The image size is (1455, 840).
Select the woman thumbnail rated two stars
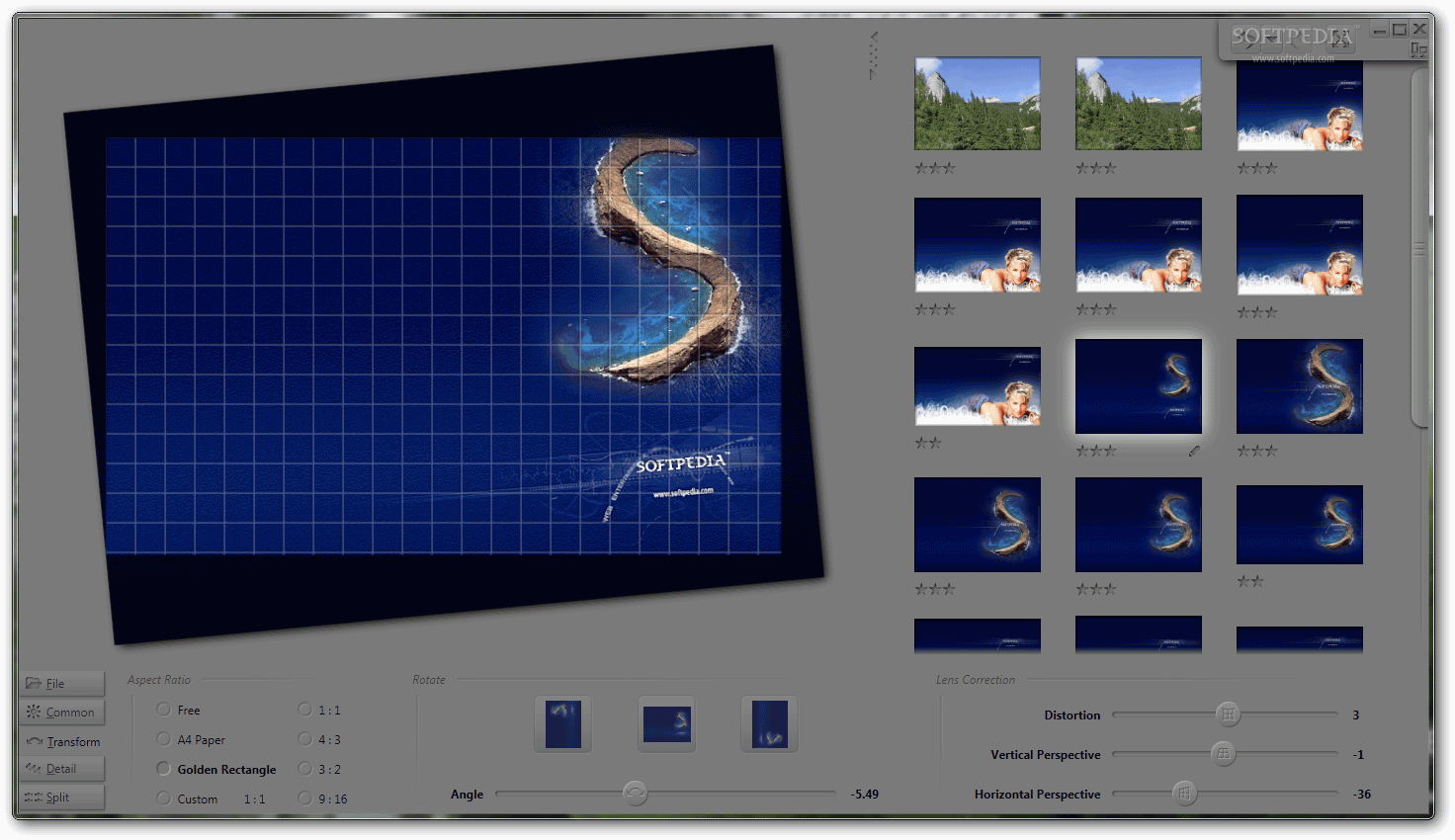click(978, 386)
